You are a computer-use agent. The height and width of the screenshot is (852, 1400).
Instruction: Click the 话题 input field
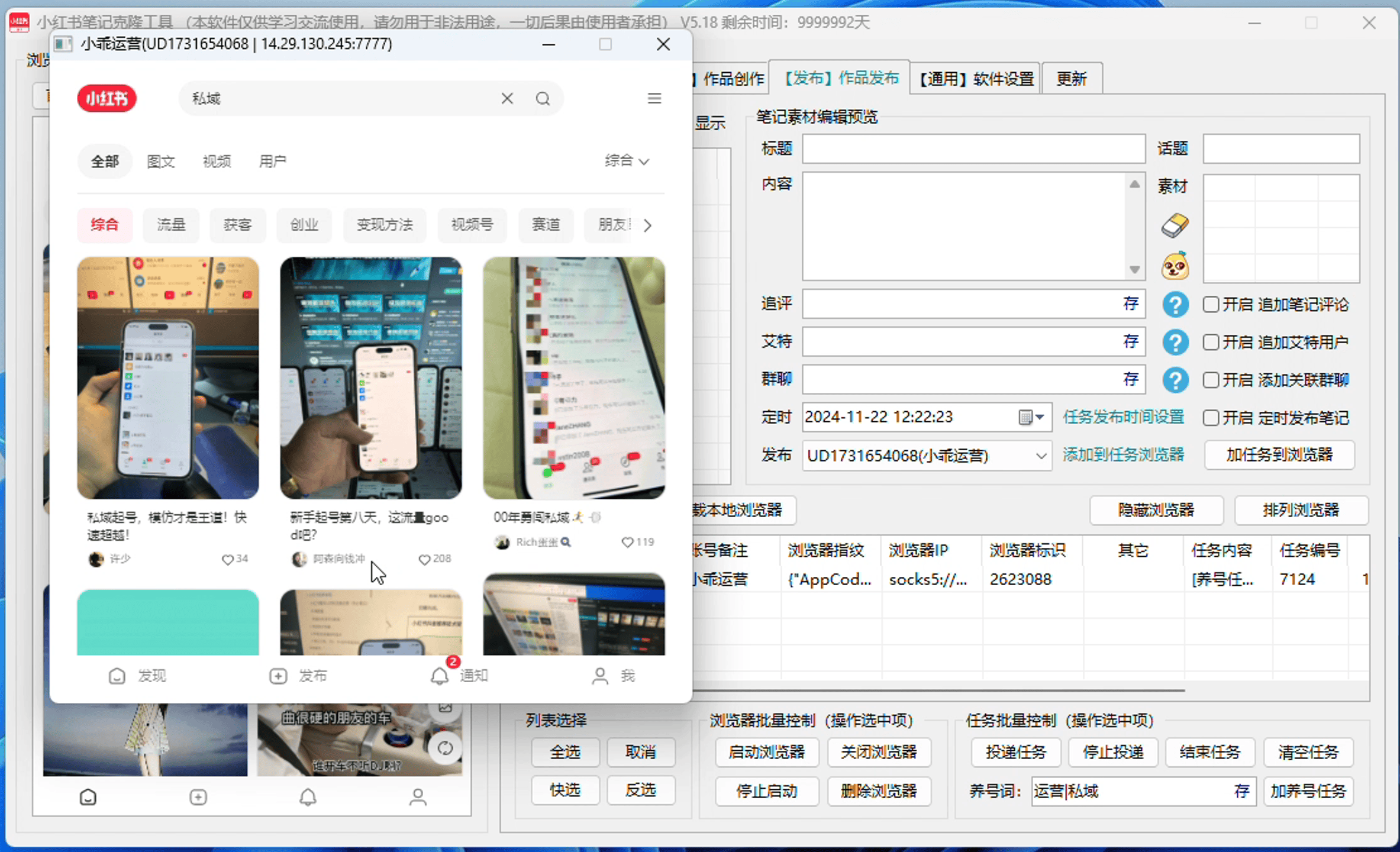(x=1281, y=149)
